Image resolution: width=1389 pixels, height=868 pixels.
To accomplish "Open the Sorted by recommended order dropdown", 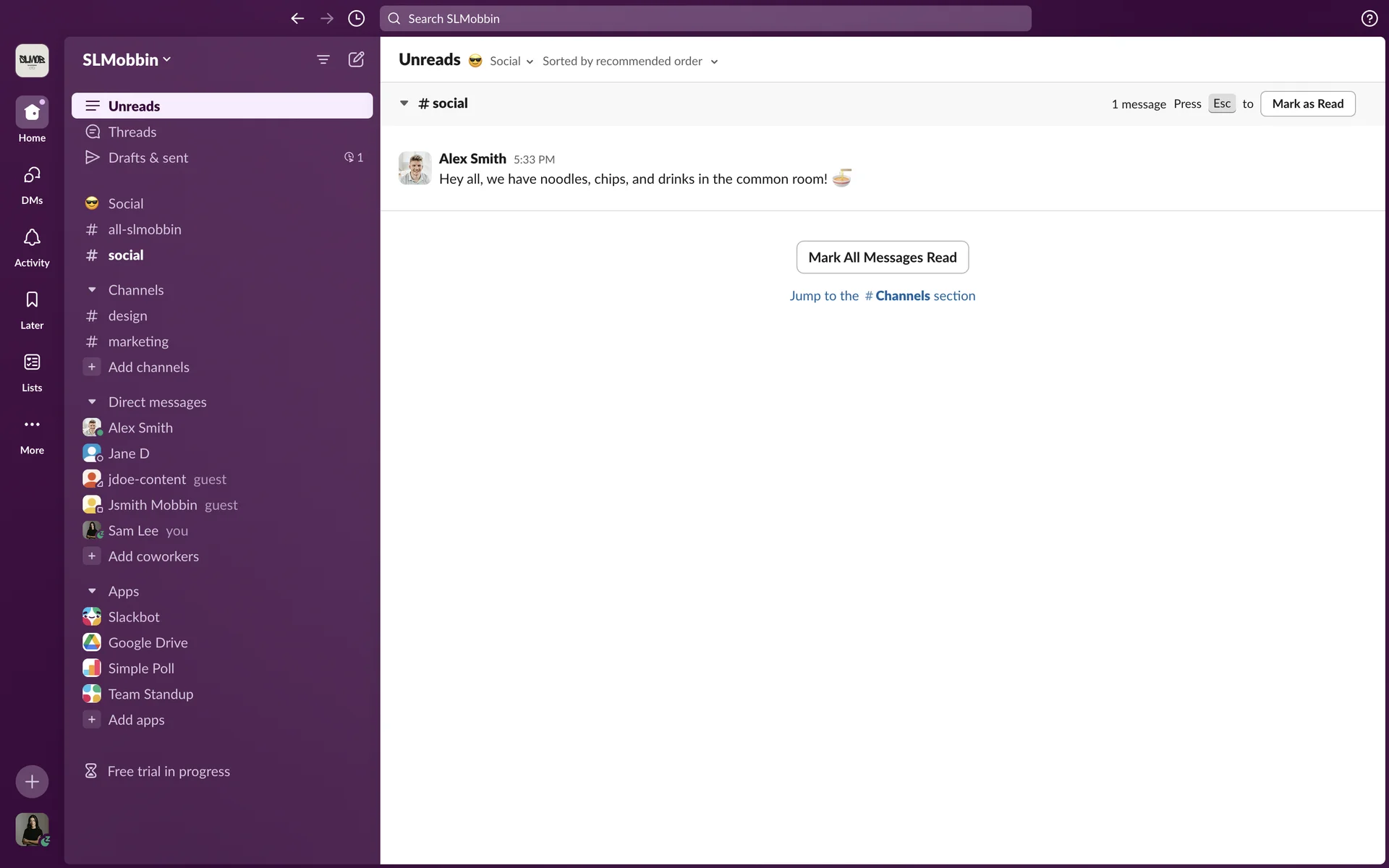I will [x=630, y=61].
